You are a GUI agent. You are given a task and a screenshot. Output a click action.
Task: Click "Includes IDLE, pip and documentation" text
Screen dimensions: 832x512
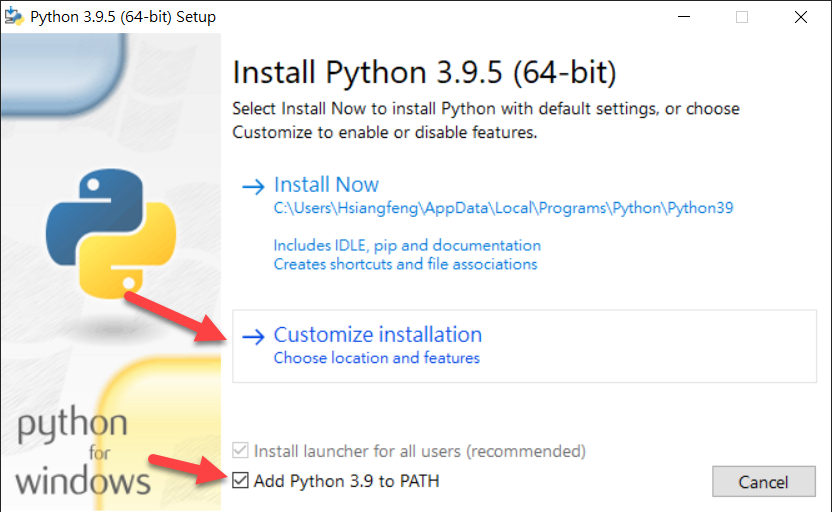point(407,245)
